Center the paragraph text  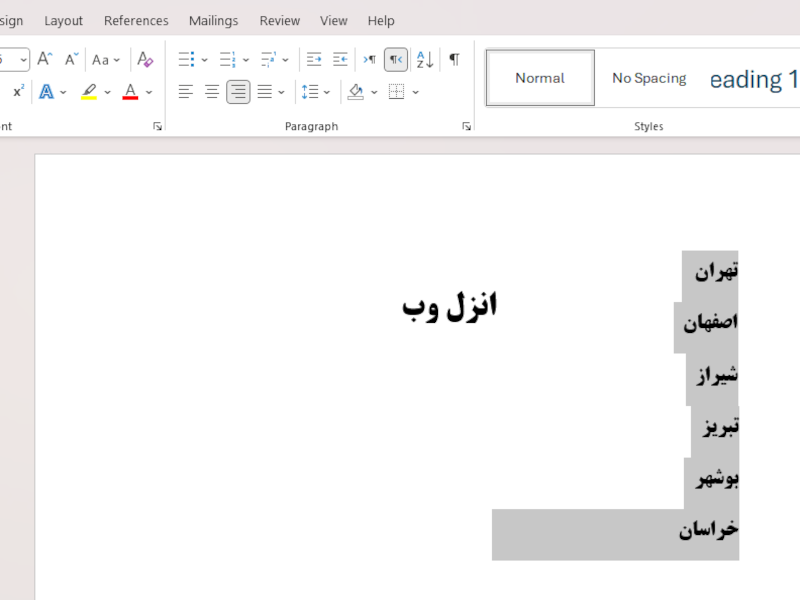coord(212,92)
